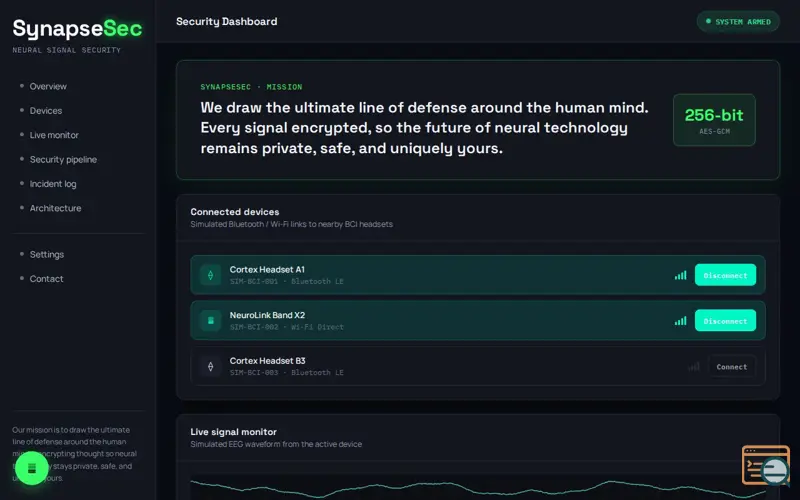Disconnect the NeuroLink Band X2

(725, 321)
